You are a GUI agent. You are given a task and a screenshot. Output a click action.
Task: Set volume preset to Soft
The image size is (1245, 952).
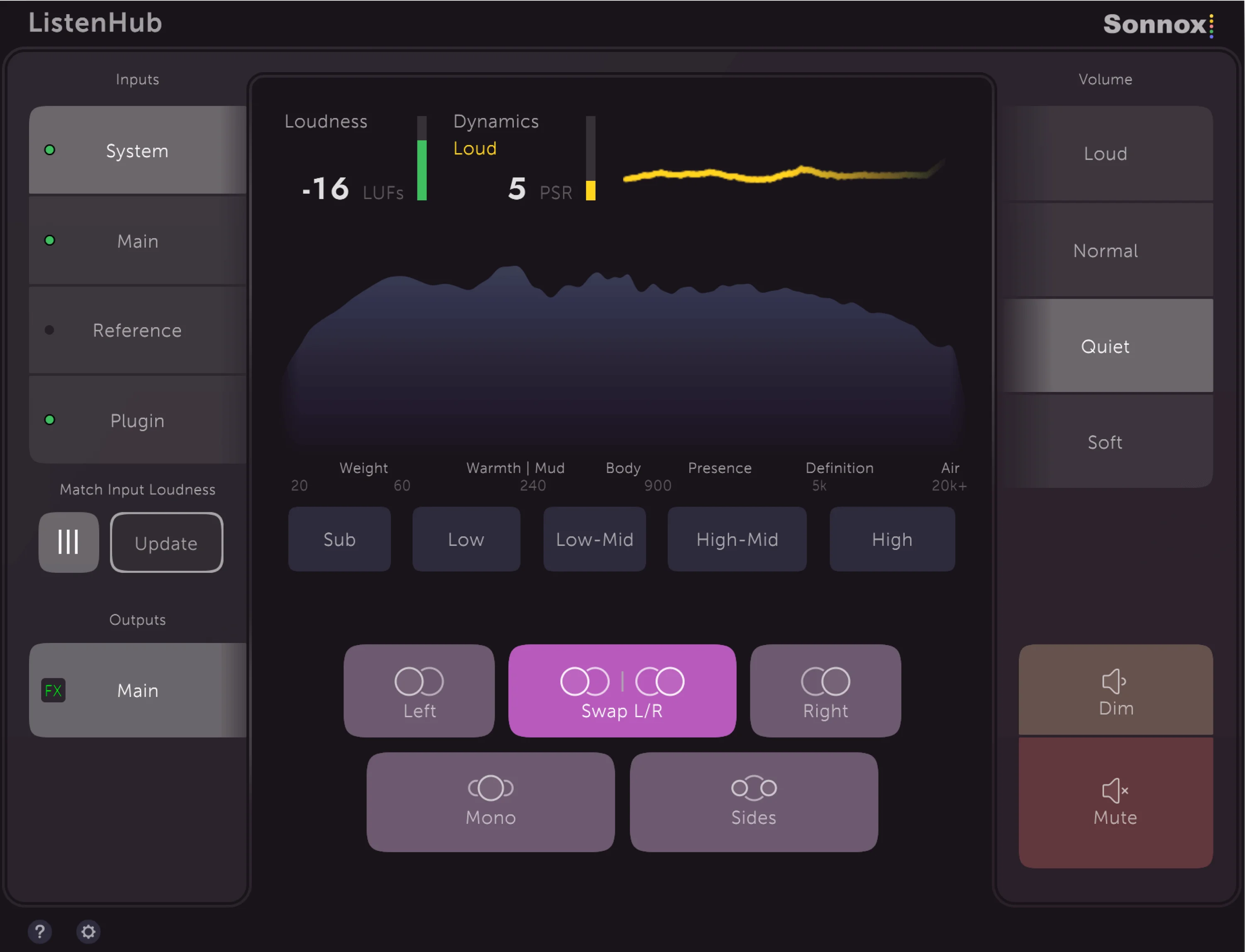coord(1106,441)
